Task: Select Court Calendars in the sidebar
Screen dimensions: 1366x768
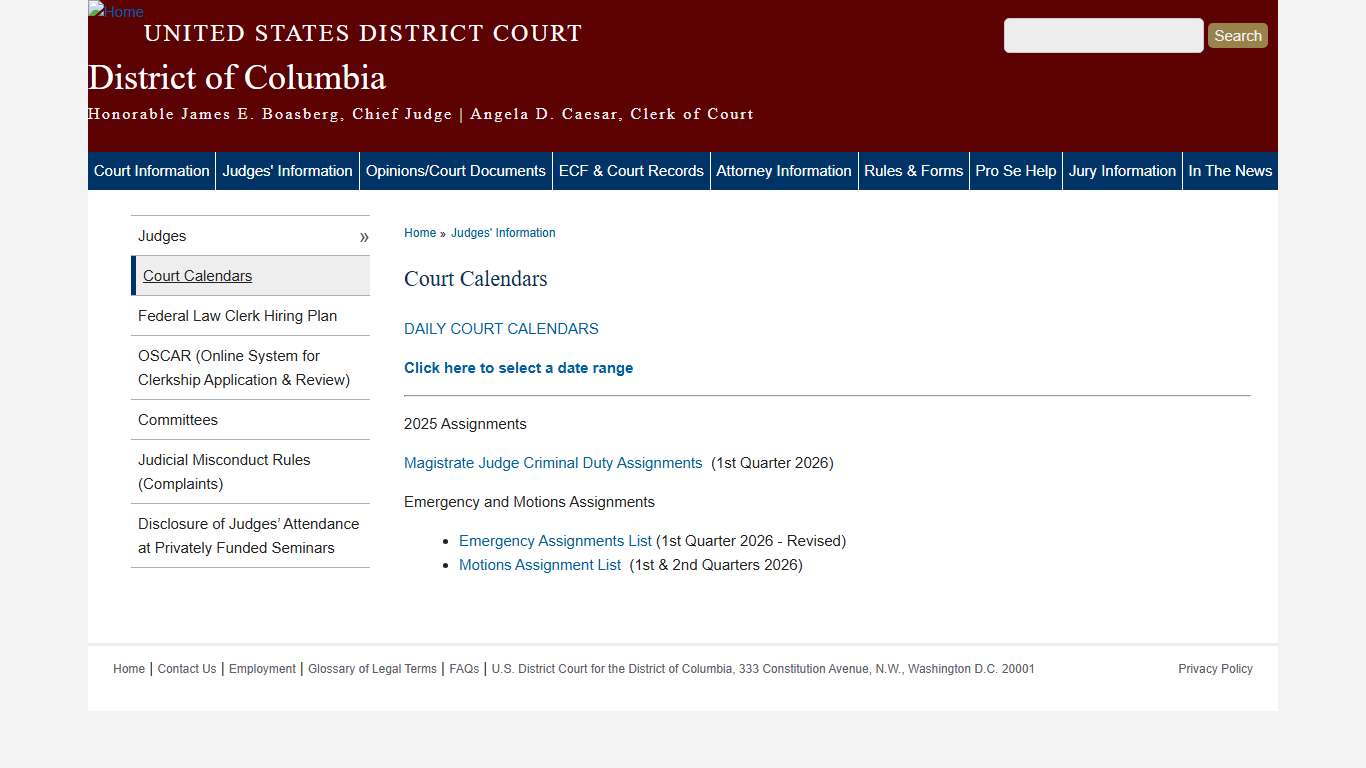Action: (197, 276)
